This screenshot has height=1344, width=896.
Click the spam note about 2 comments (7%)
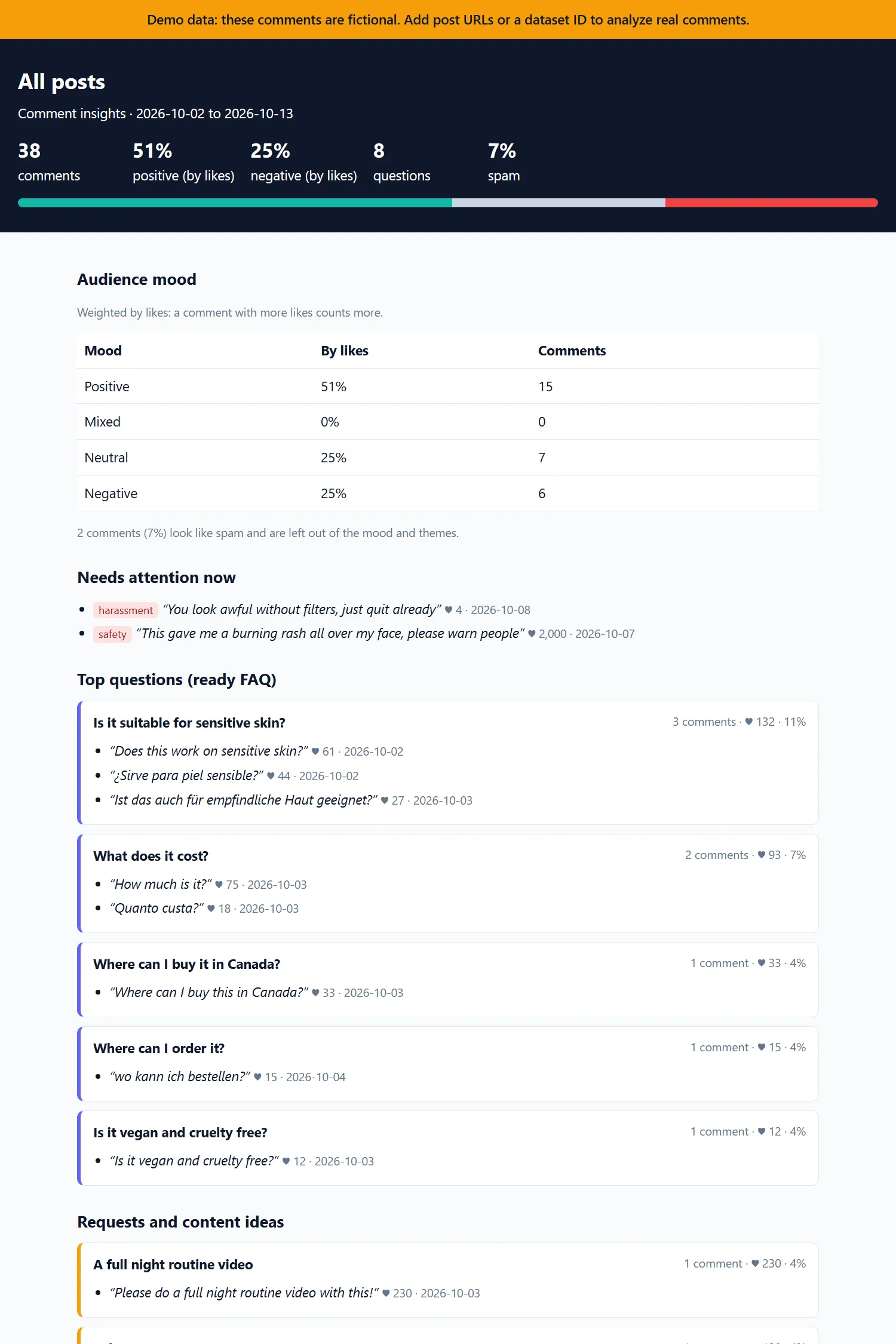(268, 533)
